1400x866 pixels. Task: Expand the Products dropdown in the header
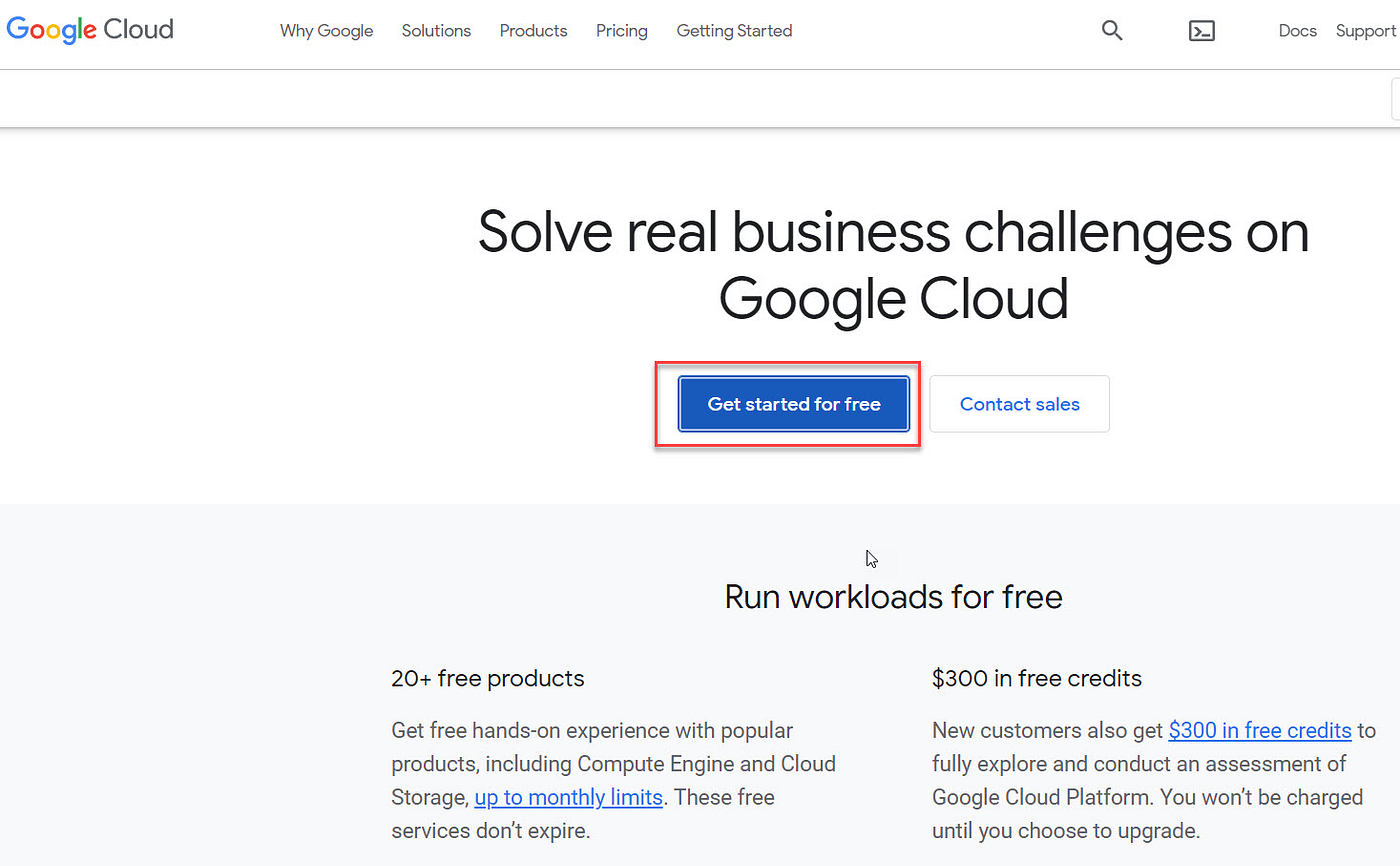pyautogui.click(x=533, y=31)
